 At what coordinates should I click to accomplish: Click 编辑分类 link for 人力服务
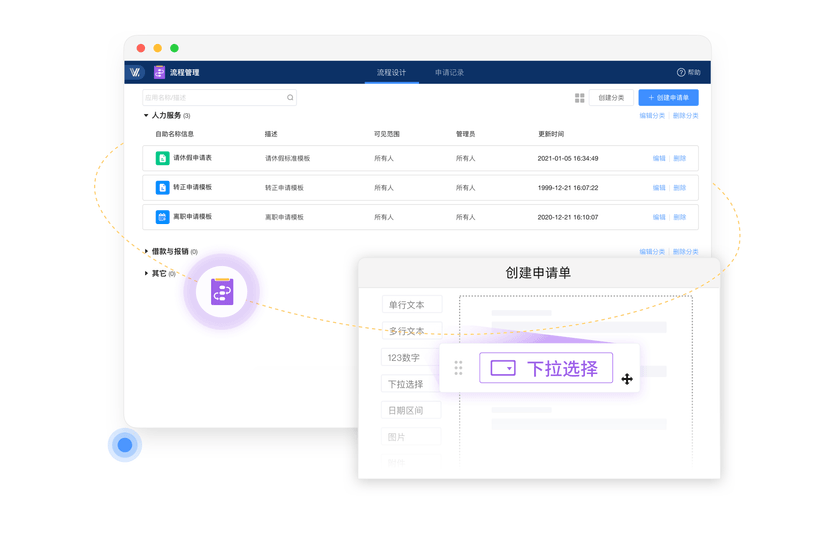652,116
